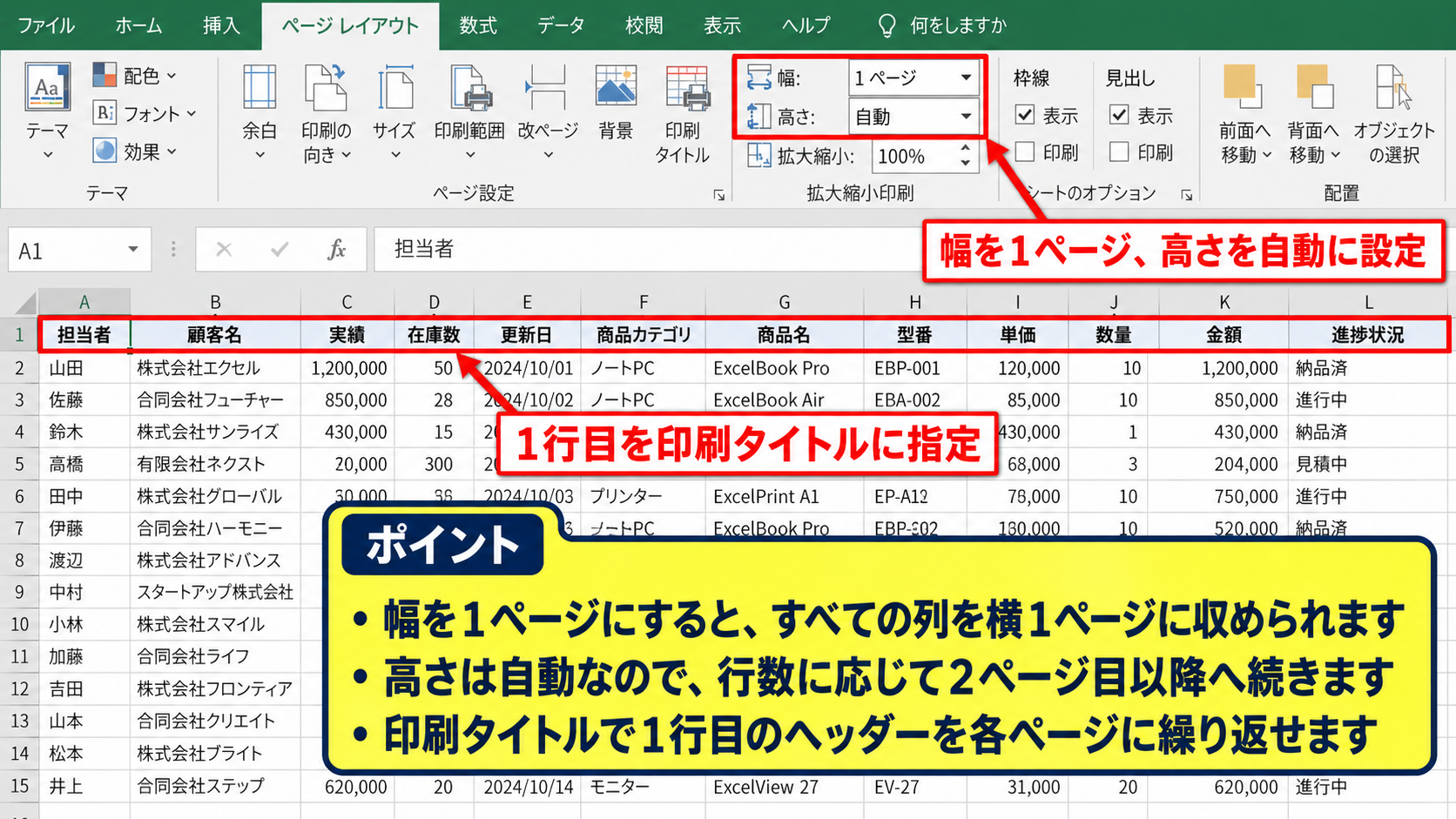1456x819 pixels.
Task: Switch to the ファイル tab
Action: click(x=46, y=25)
